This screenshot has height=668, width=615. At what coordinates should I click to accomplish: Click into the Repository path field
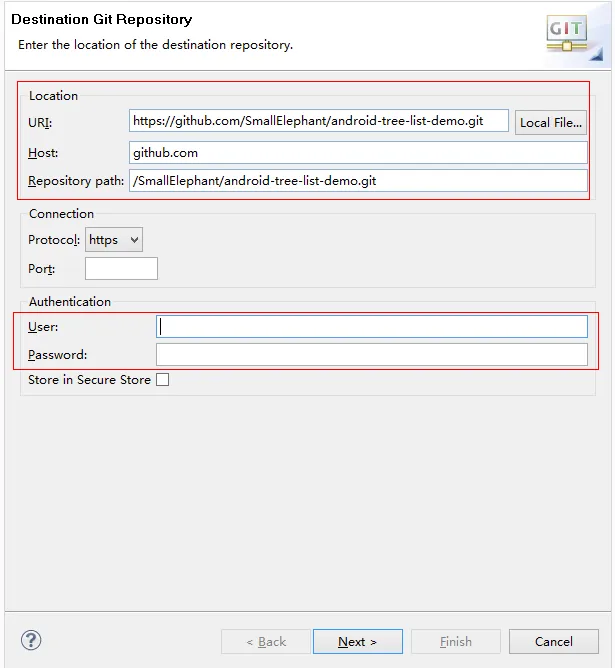click(x=358, y=181)
